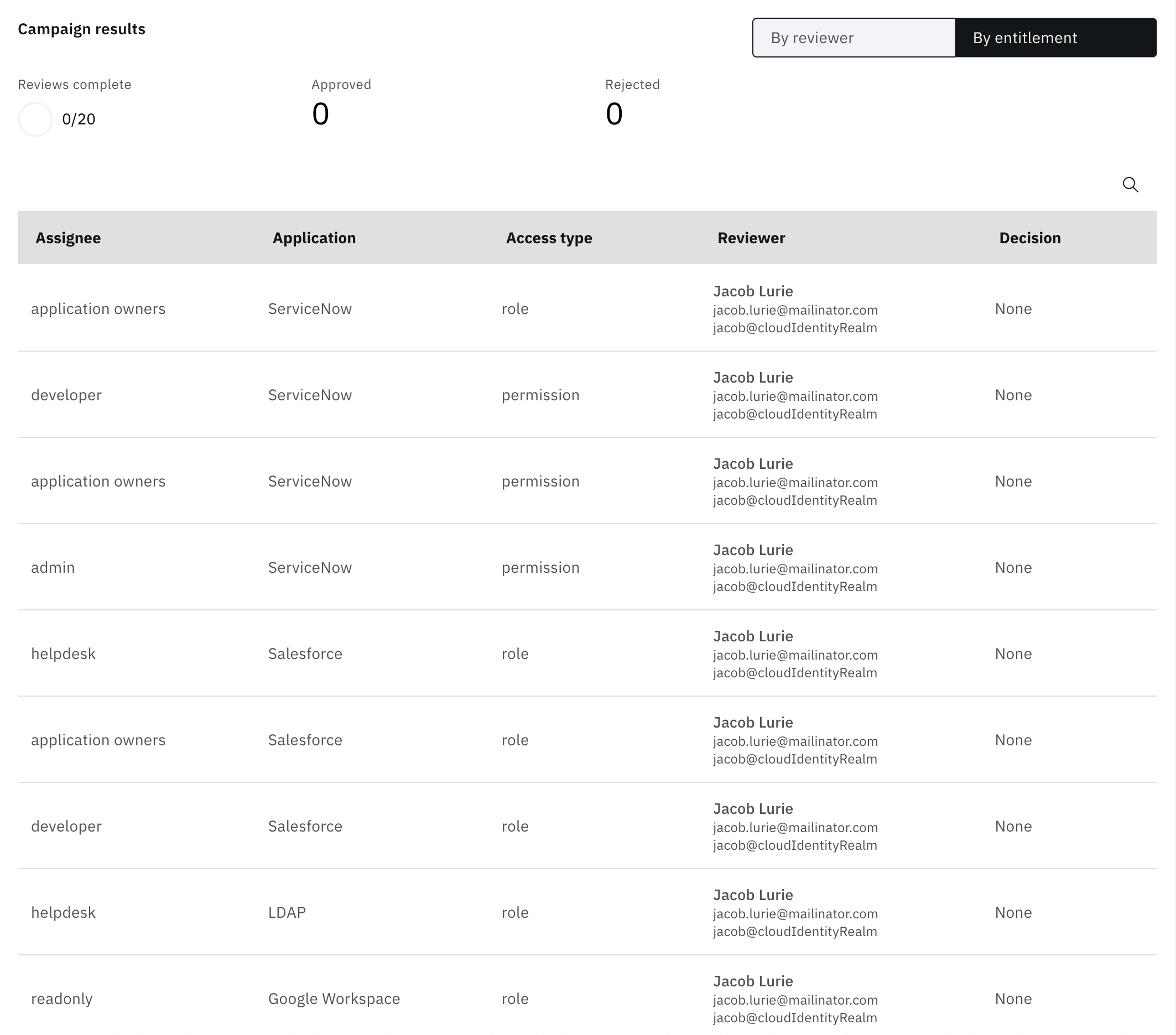The width and height of the screenshot is (1176, 1035).
Task: Select the By entitlement view
Action: click(x=1055, y=38)
